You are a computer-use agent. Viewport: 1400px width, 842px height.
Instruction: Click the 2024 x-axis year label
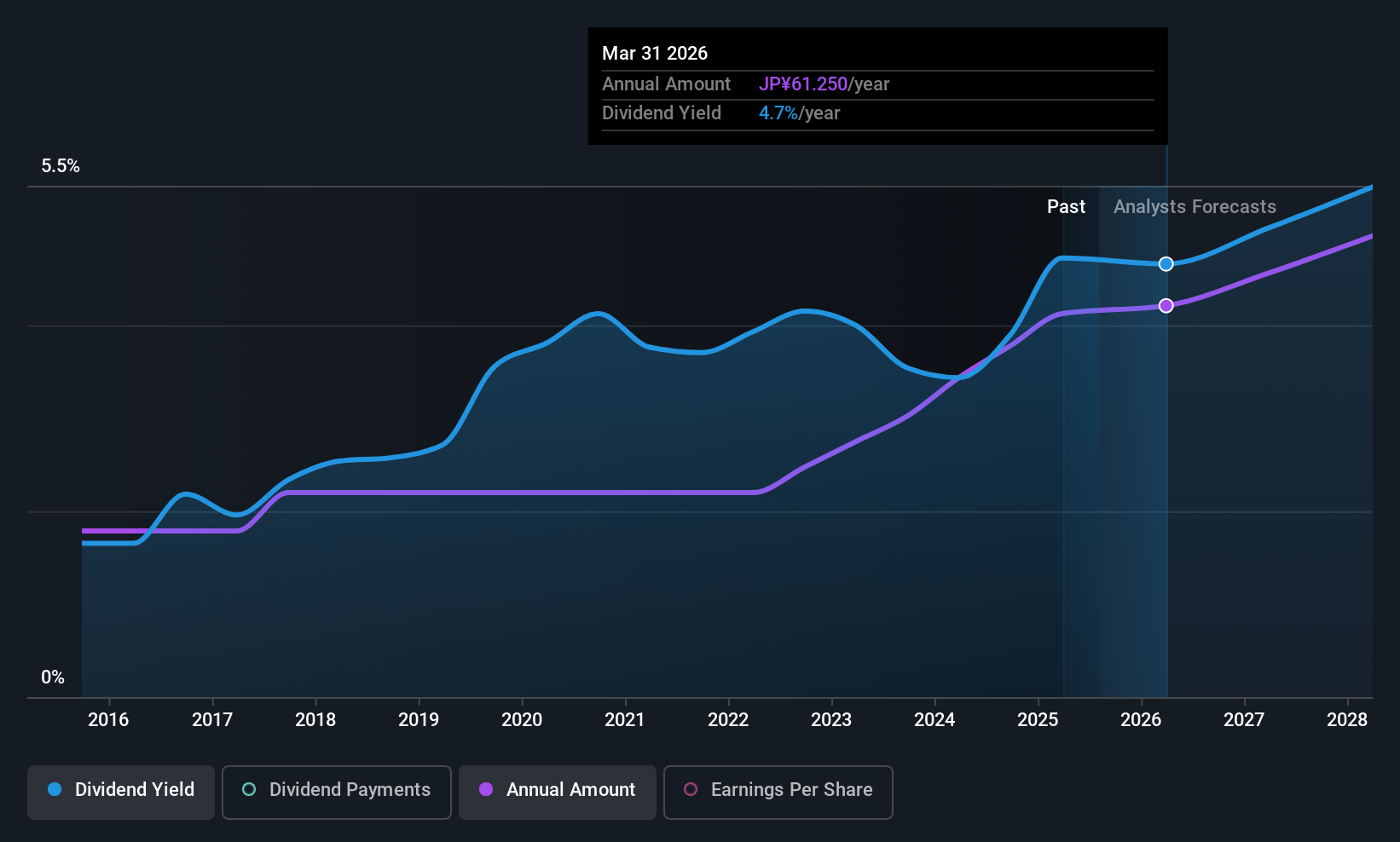[x=934, y=720]
